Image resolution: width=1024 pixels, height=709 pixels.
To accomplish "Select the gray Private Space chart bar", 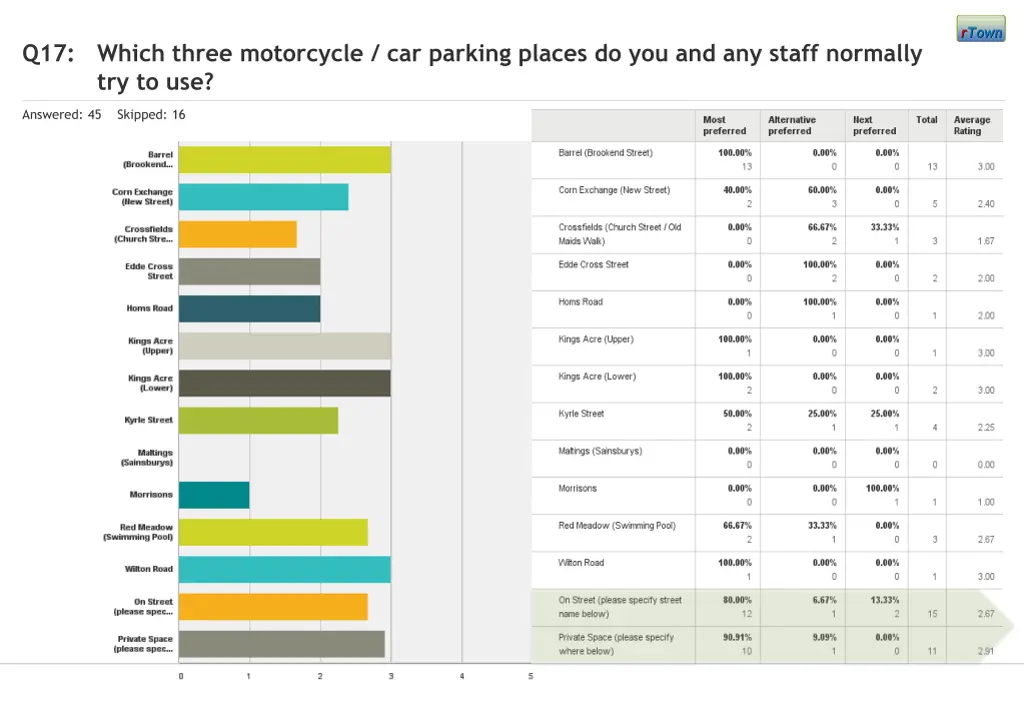I will (x=282, y=644).
